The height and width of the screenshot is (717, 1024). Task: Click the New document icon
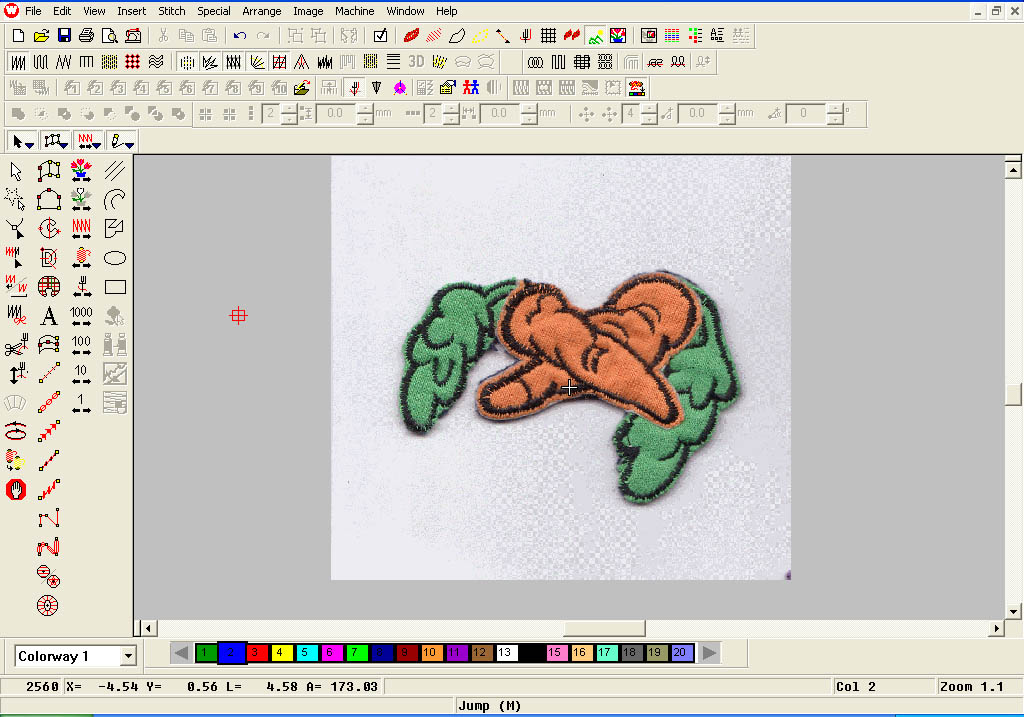tap(18, 36)
